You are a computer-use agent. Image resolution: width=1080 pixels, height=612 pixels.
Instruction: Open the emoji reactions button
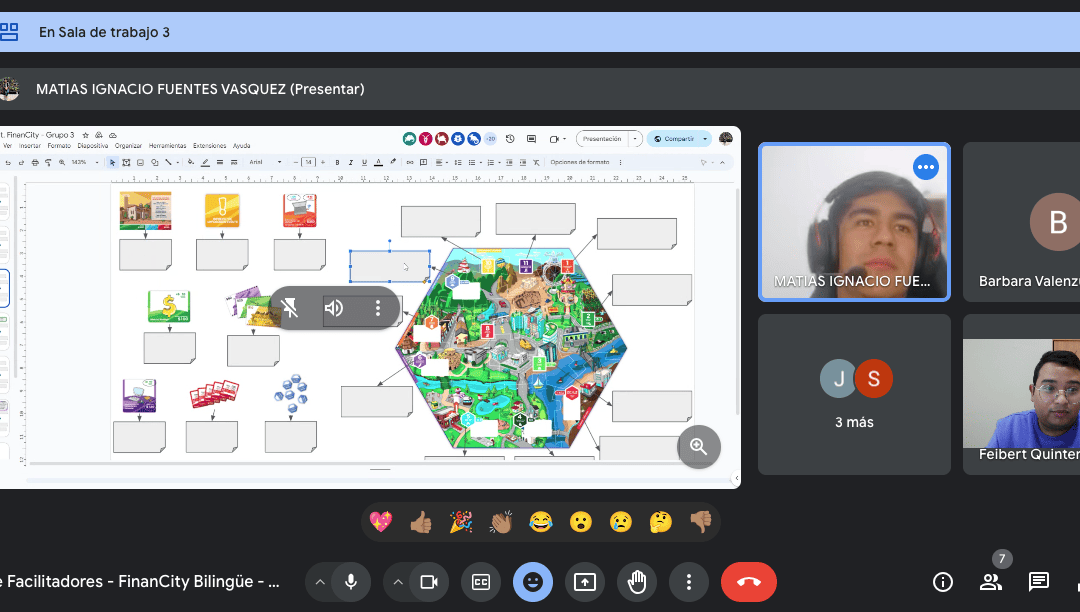coord(532,582)
